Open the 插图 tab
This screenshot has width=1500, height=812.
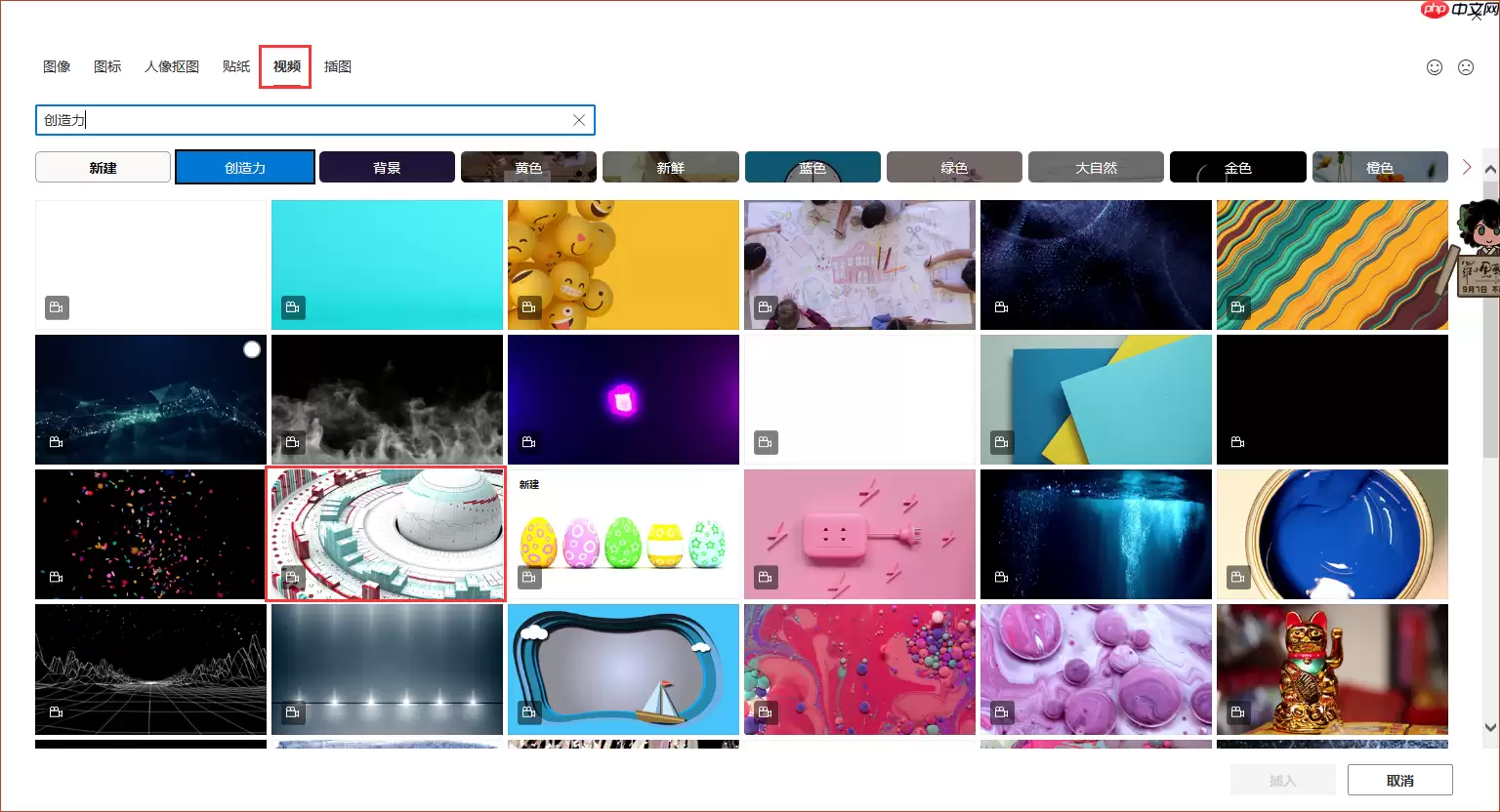338,66
